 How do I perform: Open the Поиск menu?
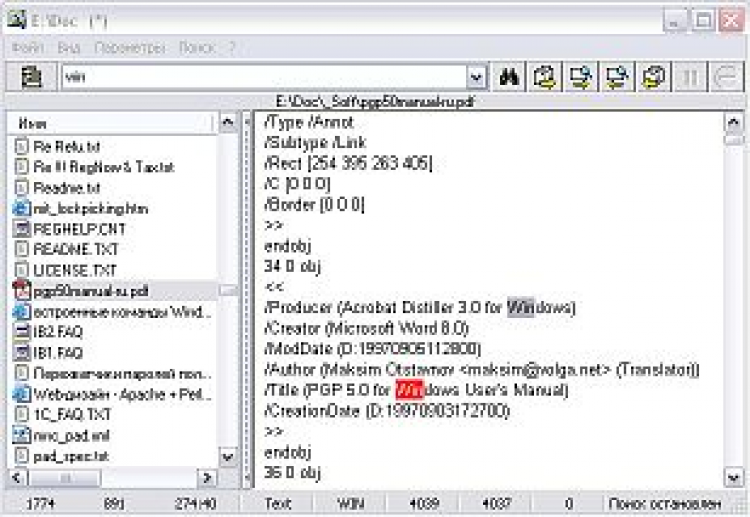[197, 47]
